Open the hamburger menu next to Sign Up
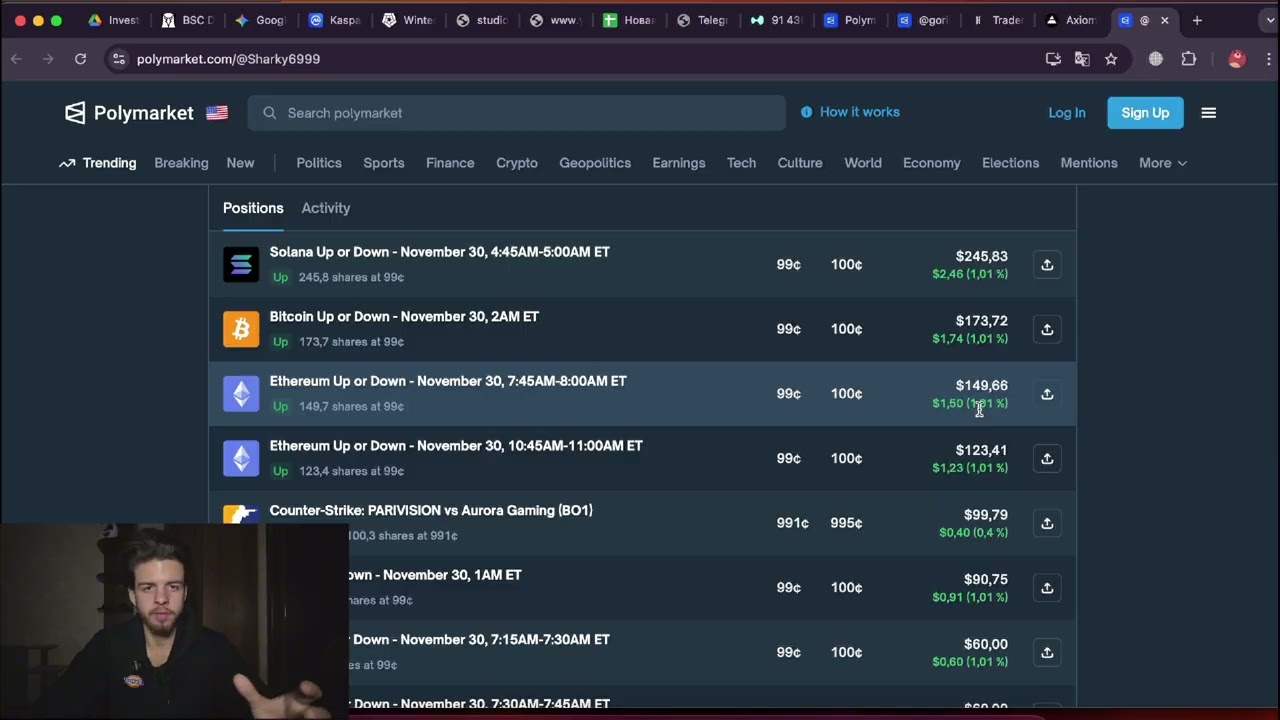 (1208, 113)
